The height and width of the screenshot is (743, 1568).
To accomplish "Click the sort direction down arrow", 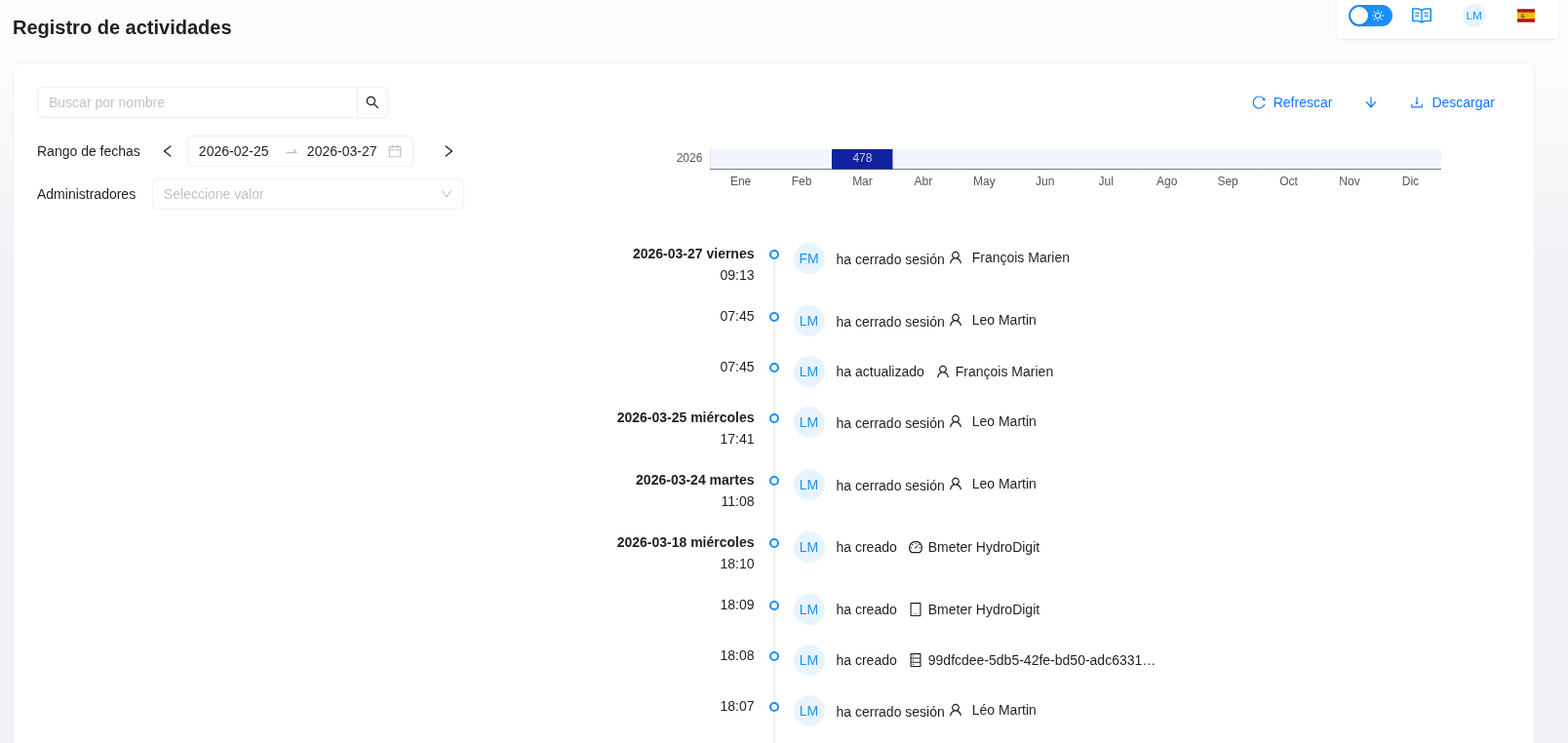I will 1371,102.
